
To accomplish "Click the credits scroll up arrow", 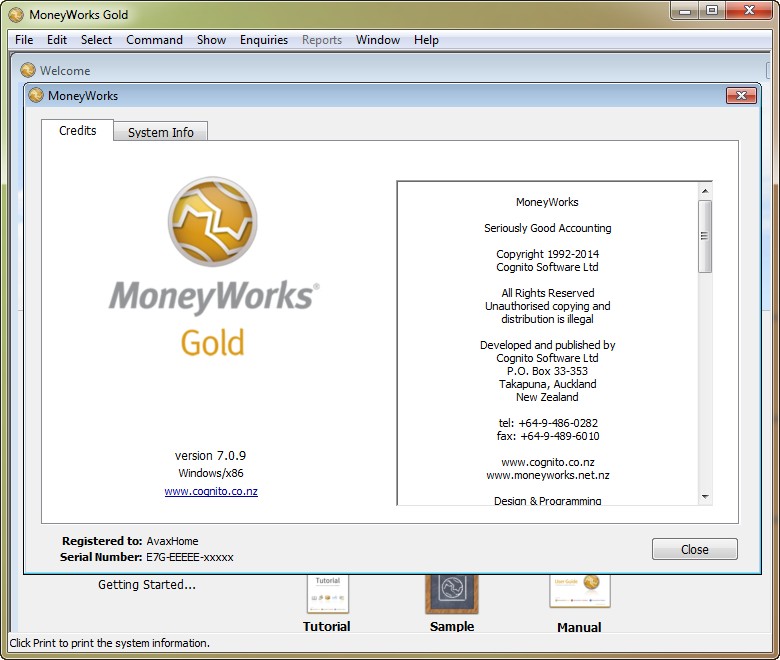I will (x=704, y=191).
